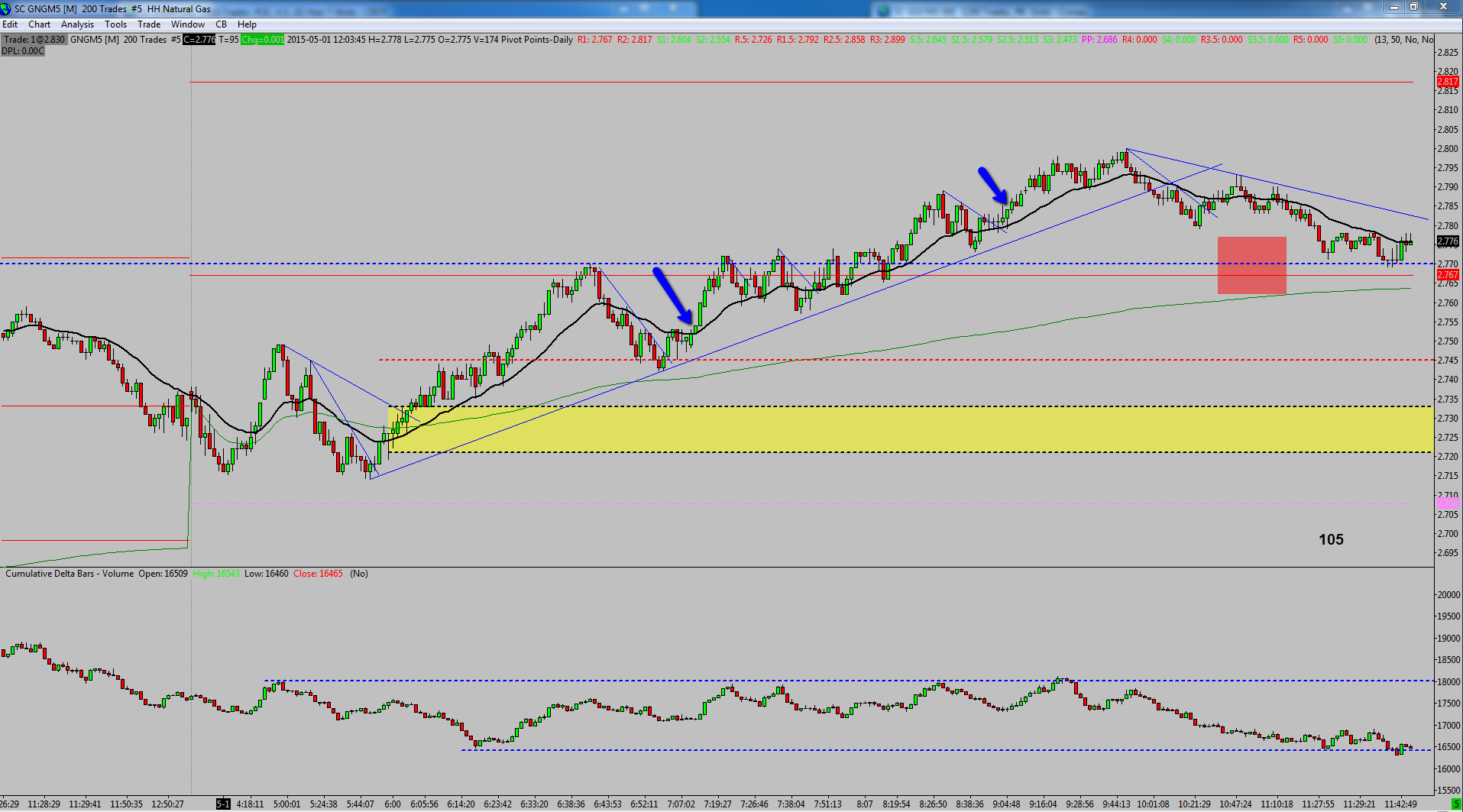Open the Help menu

(247, 24)
